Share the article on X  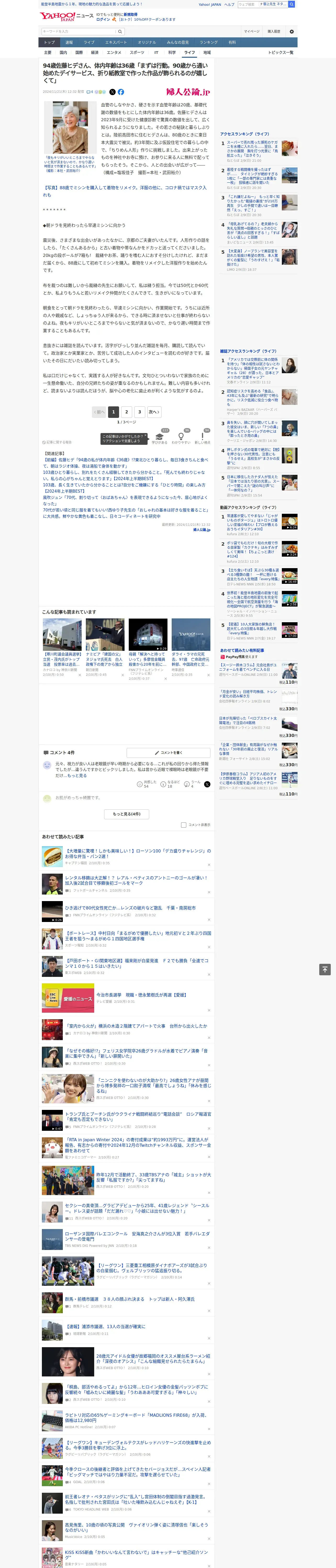point(112,92)
